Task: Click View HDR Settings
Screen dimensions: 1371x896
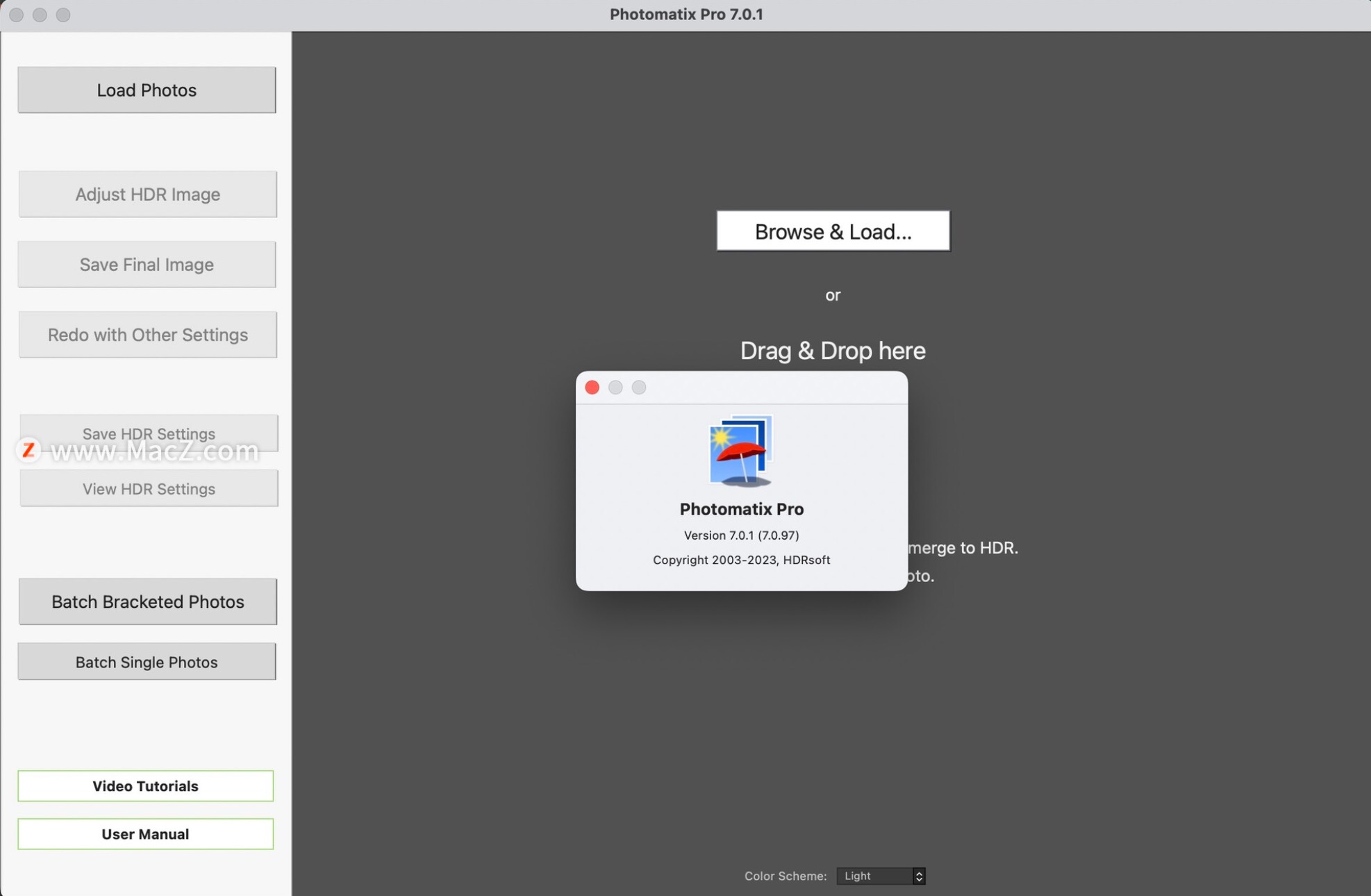Action: click(x=148, y=488)
